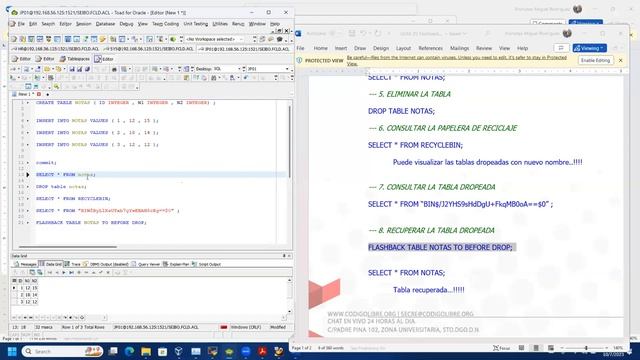Click the taskbar Search box
Image resolution: width=640 pixels, height=360 pixels.
click(x=62, y=351)
